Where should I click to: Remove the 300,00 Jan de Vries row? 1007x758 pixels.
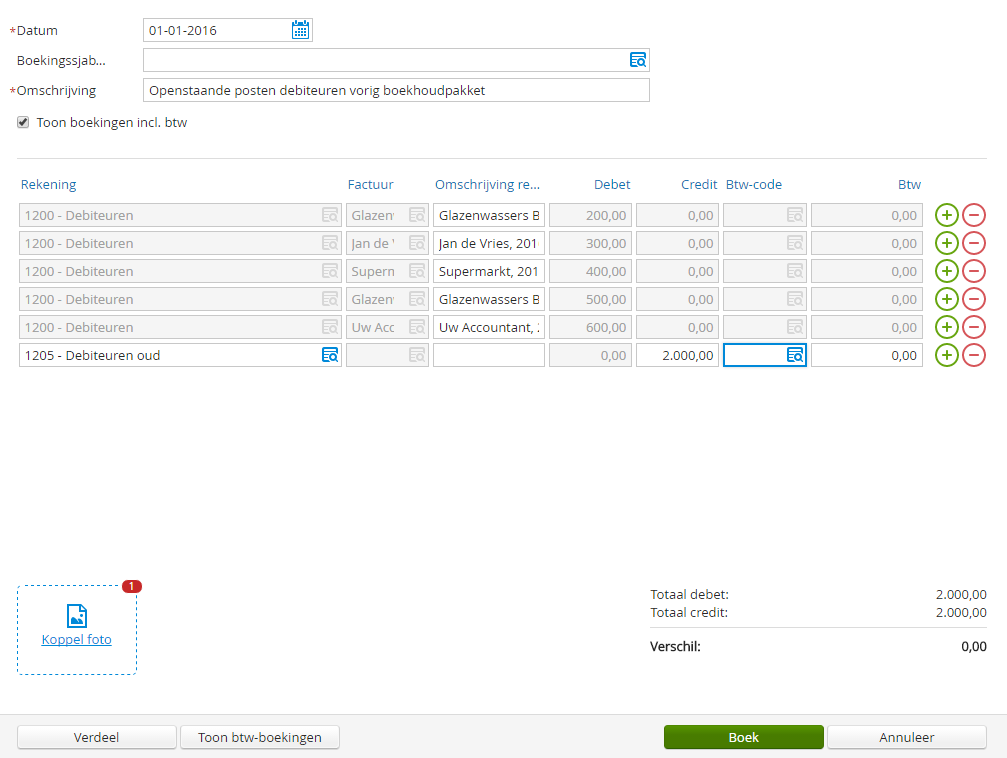click(x=973, y=243)
